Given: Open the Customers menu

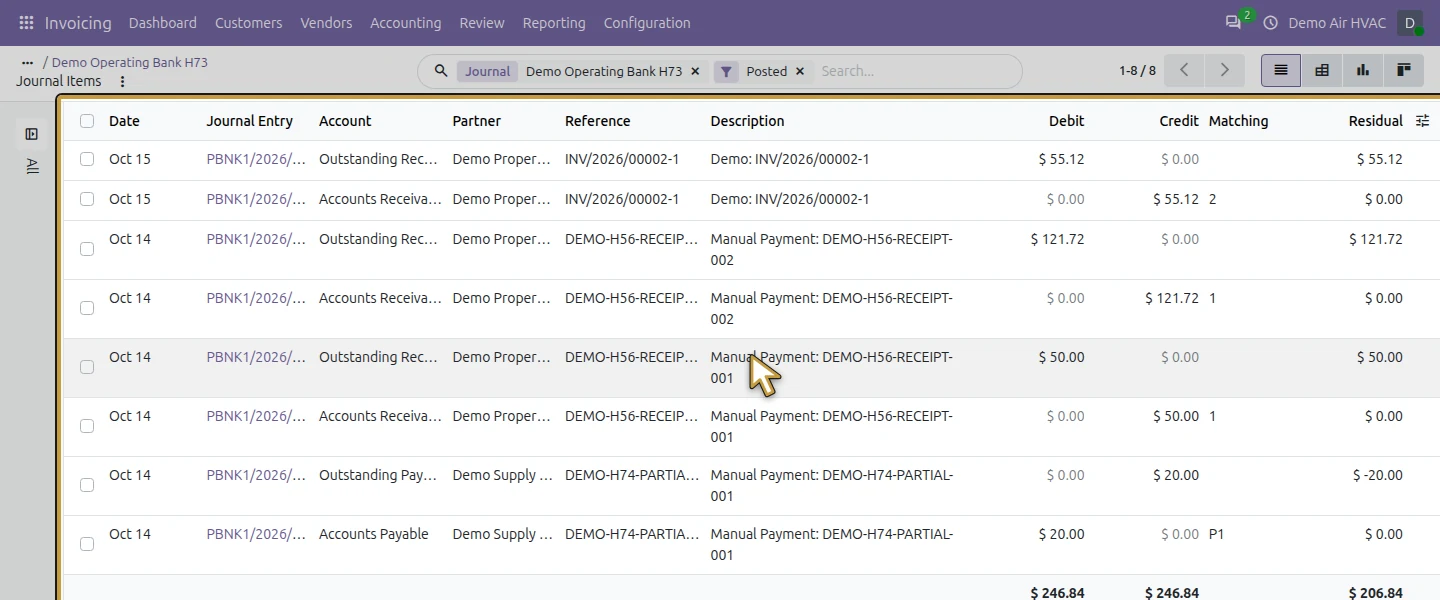Looking at the screenshot, I should (x=248, y=23).
